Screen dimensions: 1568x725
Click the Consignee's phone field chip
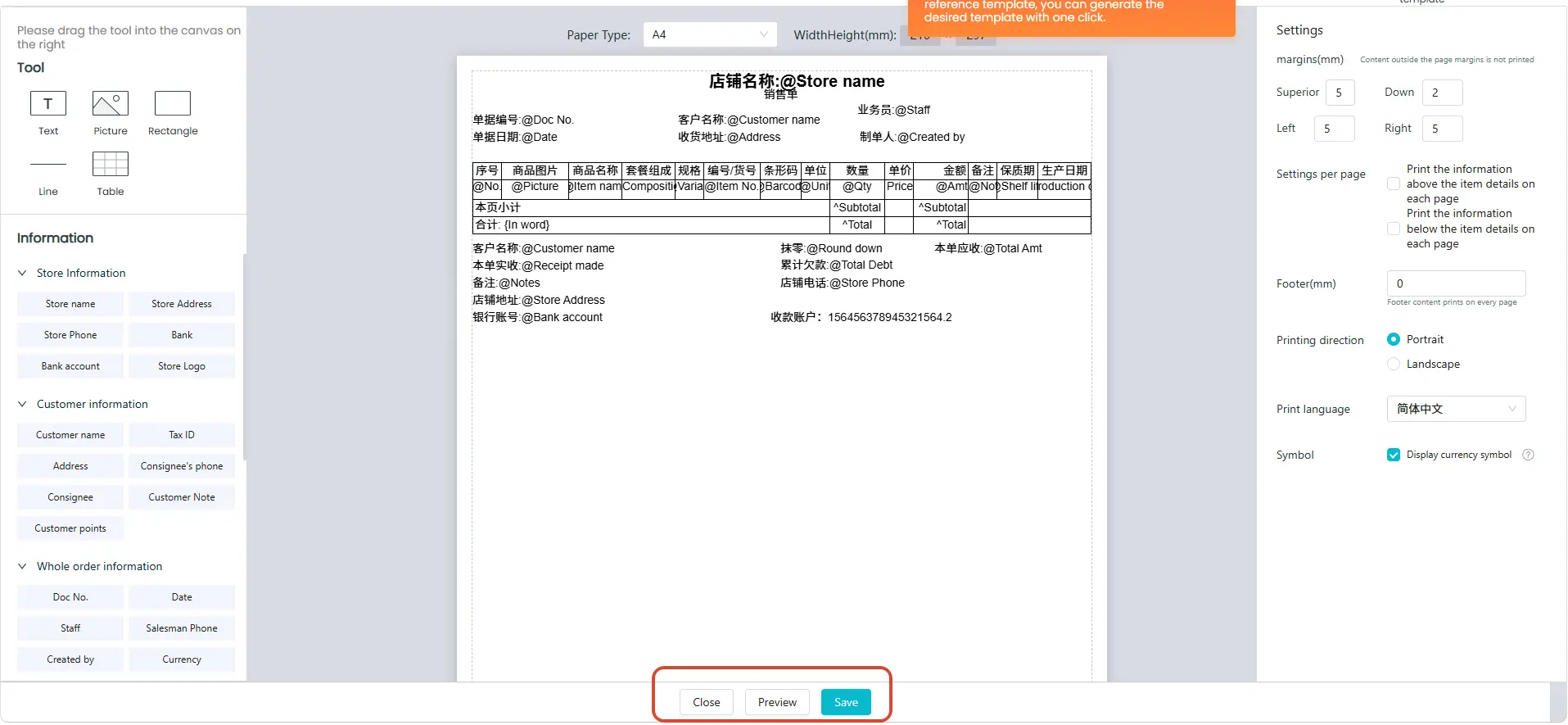pyautogui.click(x=182, y=466)
